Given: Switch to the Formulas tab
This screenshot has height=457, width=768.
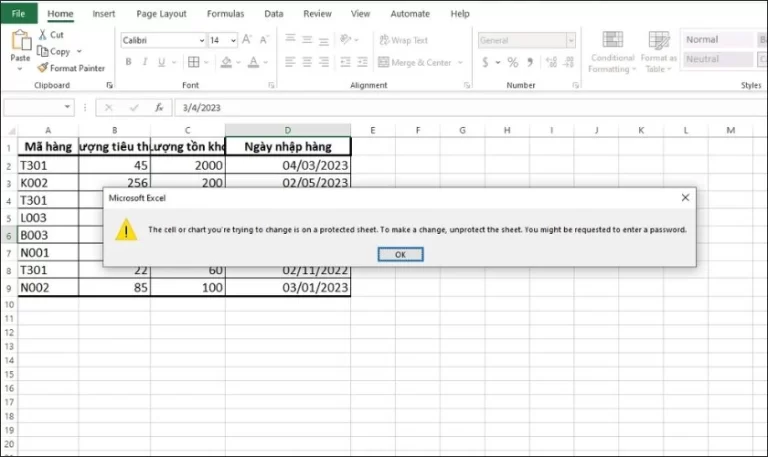Looking at the screenshot, I should click(225, 14).
